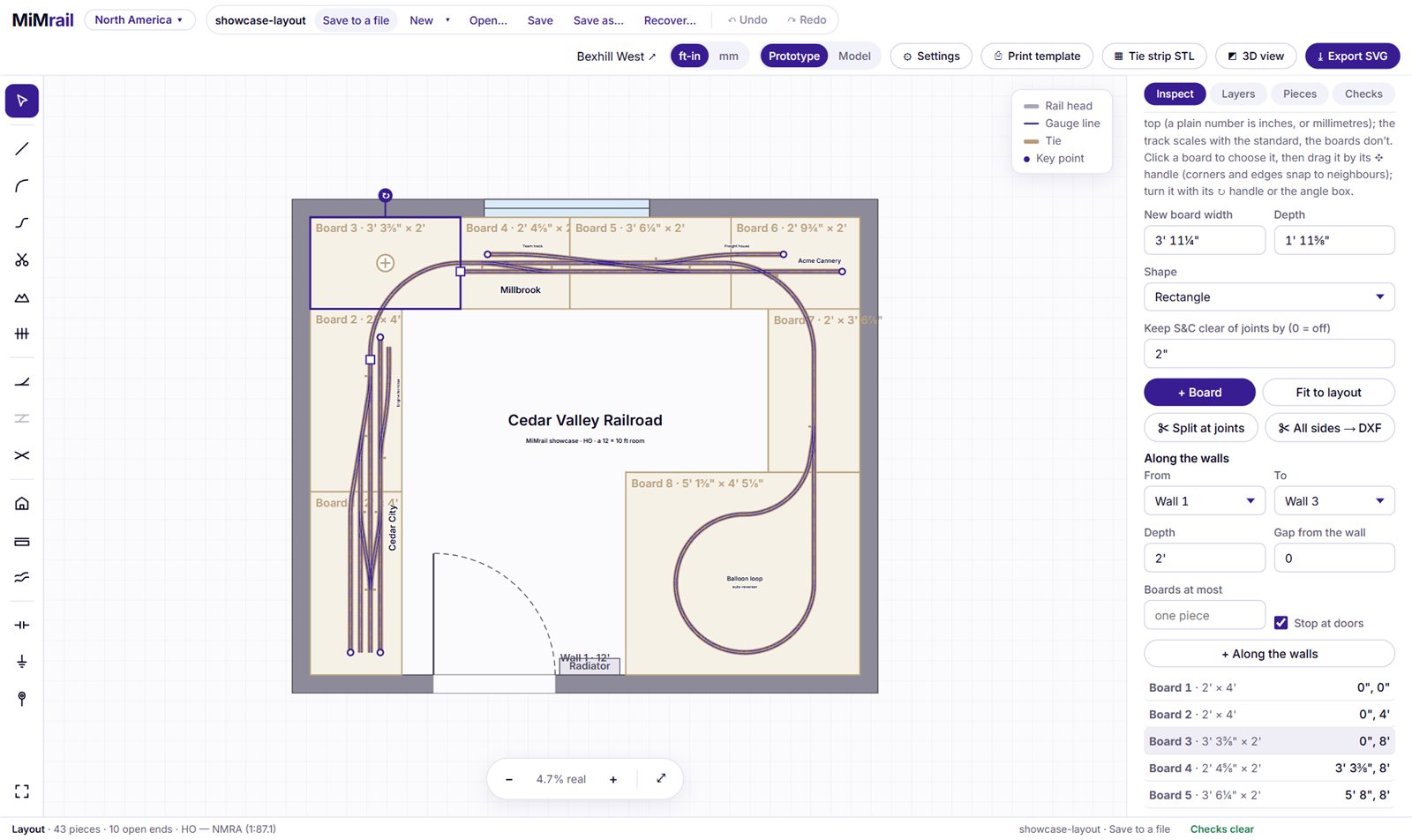This screenshot has width=1412, height=840.
Task: Pick the rail gap insulator tool
Action: coord(22,625)
